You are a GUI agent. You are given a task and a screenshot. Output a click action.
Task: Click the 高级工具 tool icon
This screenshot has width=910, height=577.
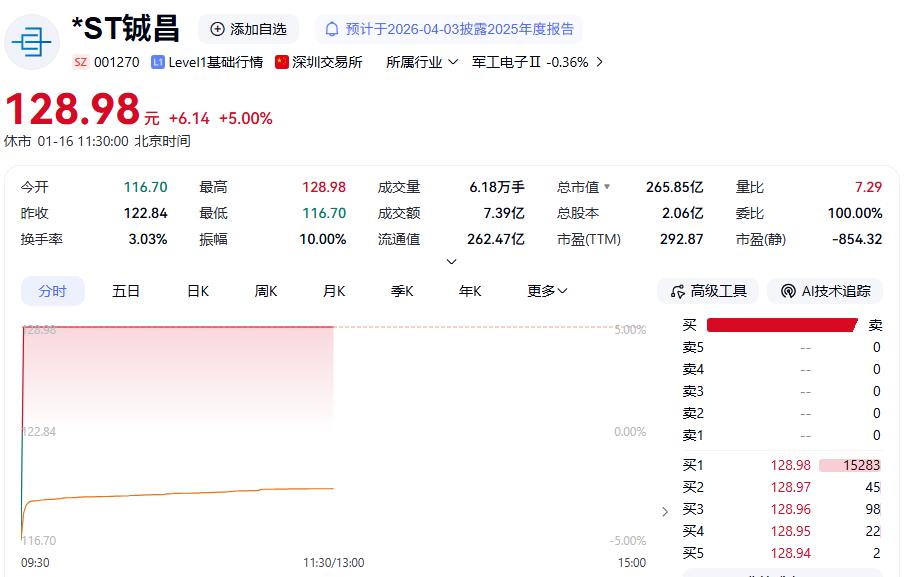coord(677,291)
